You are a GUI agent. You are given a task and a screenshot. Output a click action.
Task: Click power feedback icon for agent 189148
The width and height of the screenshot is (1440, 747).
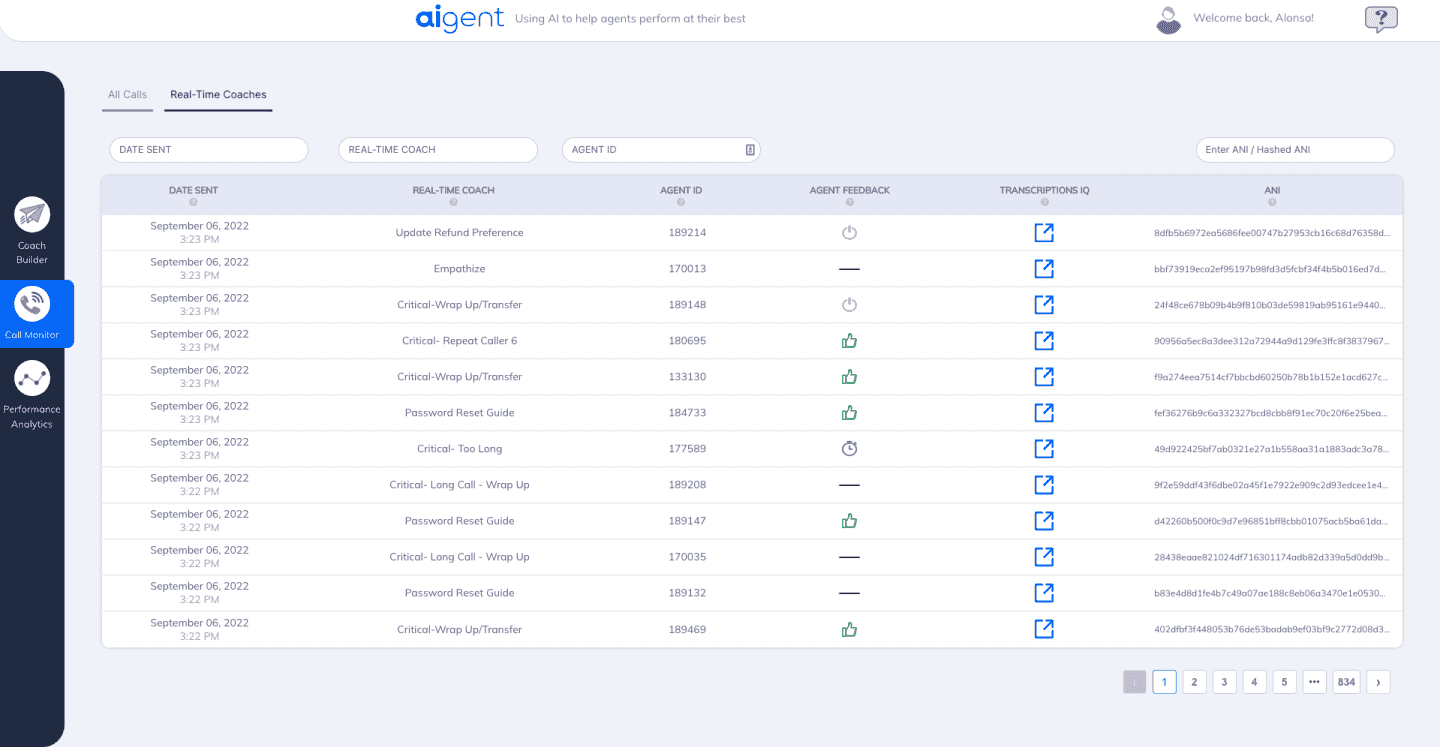(x=849, y=305)
